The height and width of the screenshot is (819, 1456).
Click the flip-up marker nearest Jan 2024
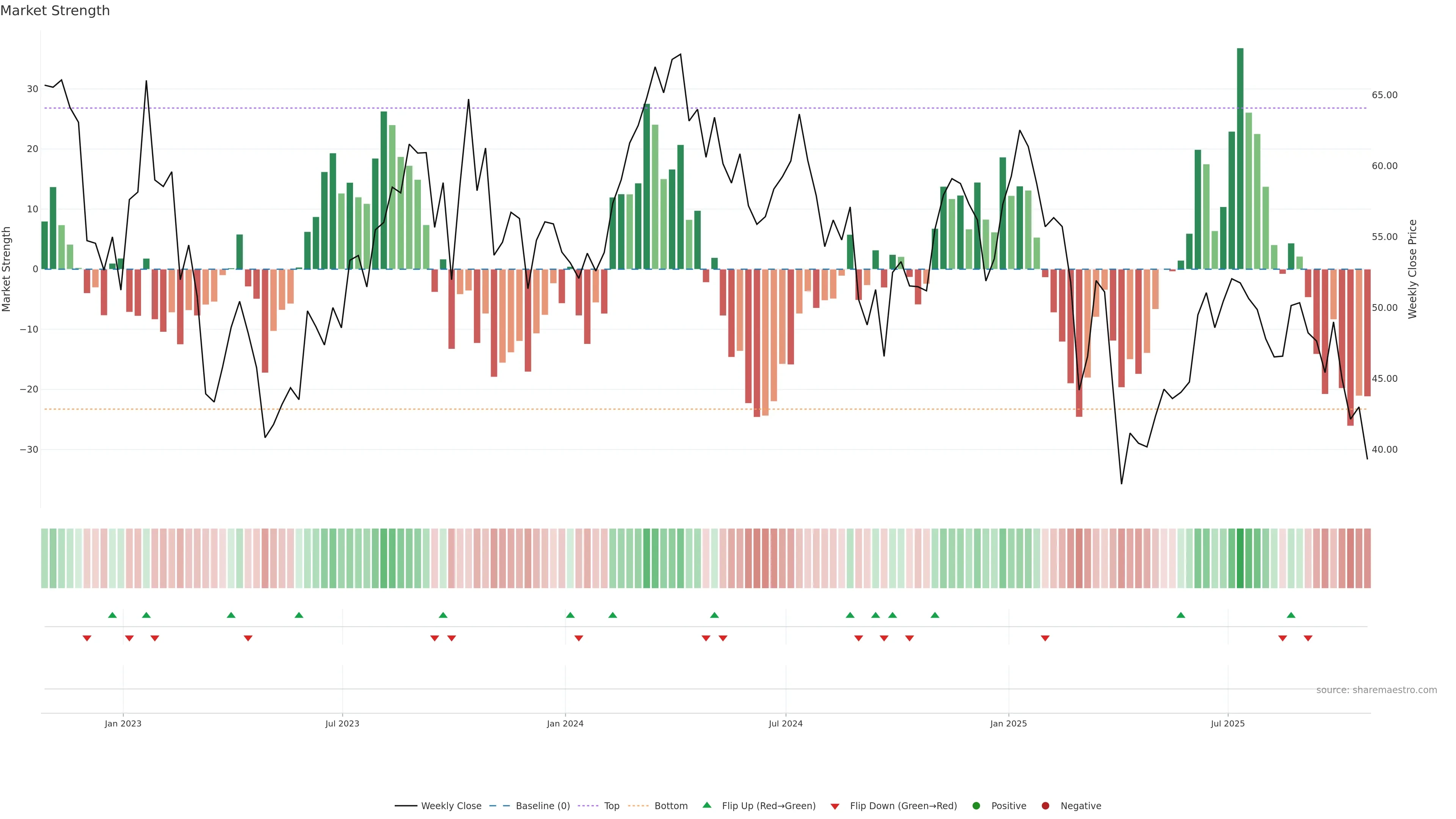pyautogui.click(x=570, y=615)
